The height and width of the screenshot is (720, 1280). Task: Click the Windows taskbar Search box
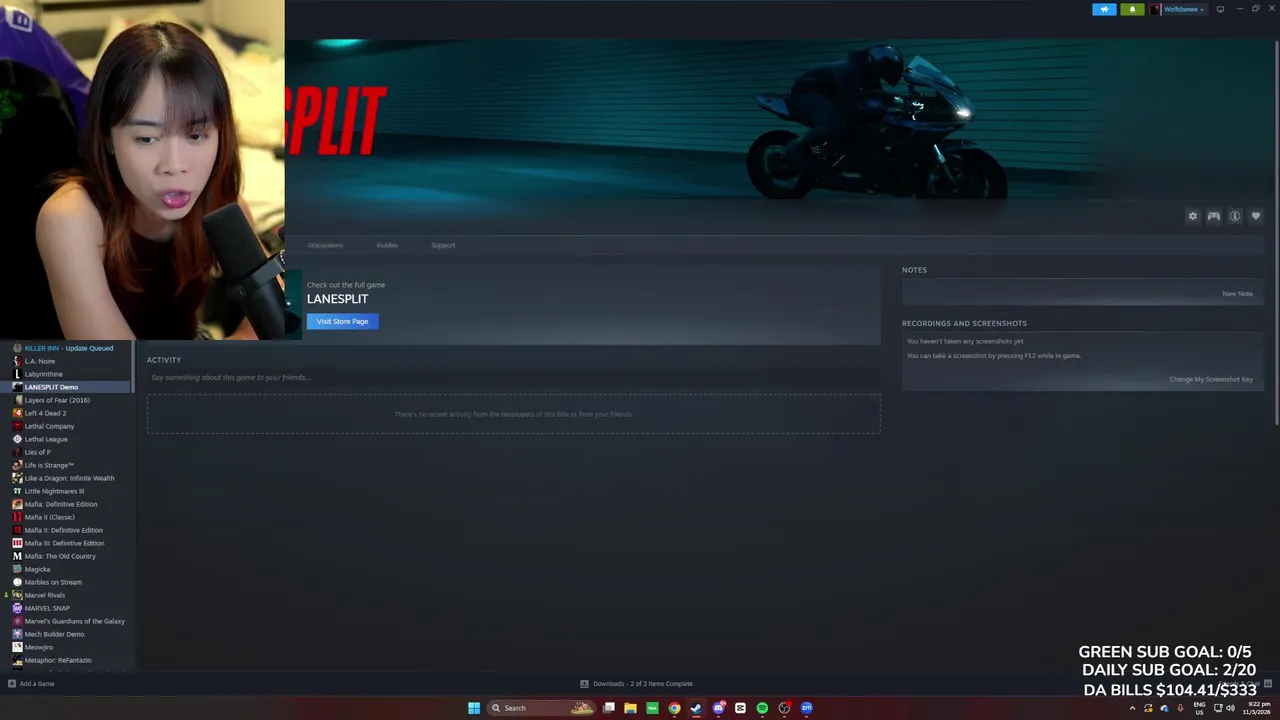[x=540, y=708]
